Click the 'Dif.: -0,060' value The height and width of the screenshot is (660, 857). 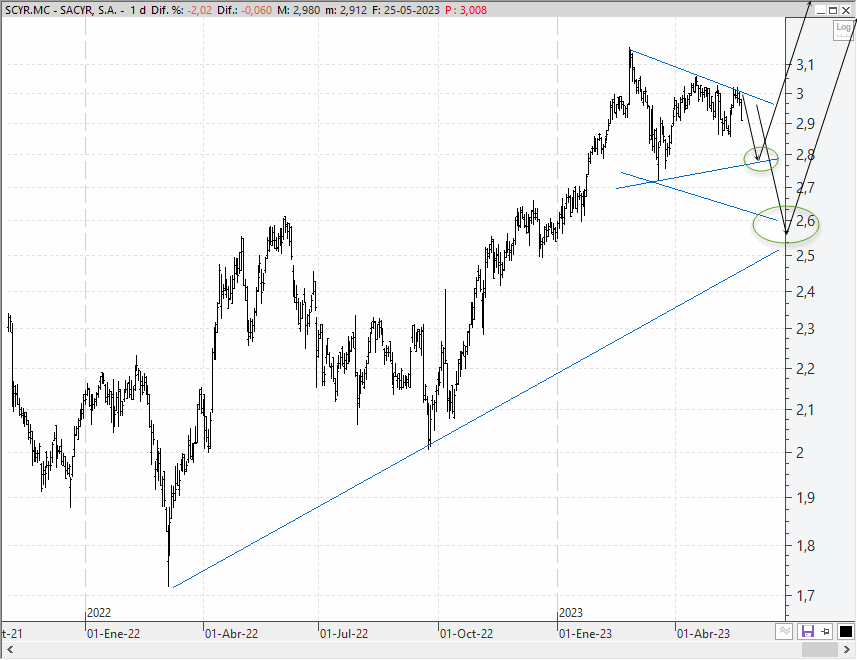coord(244,10)
